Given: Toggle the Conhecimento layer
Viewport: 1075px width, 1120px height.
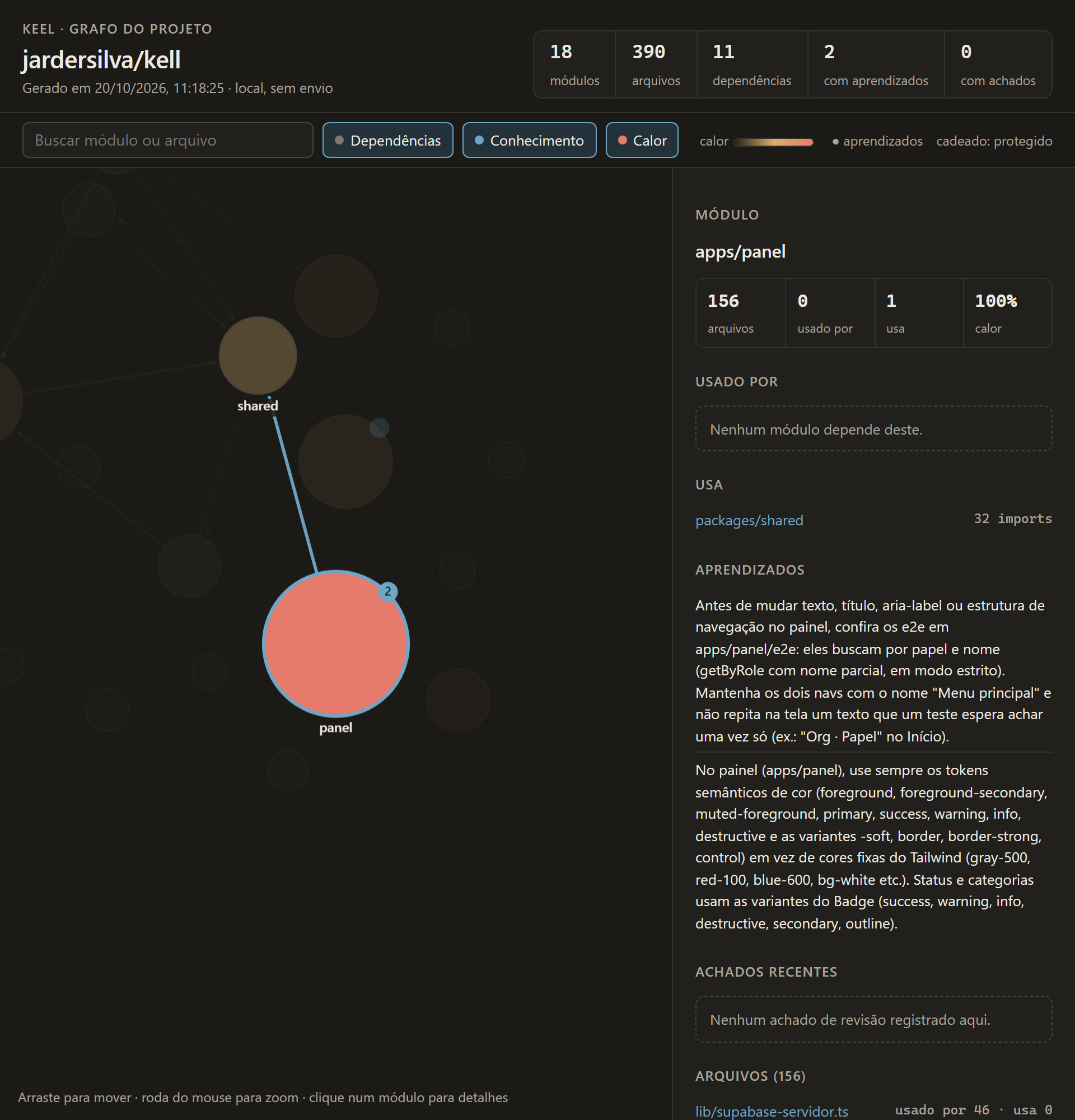Looking at the screenshot, I should point(530,140).
